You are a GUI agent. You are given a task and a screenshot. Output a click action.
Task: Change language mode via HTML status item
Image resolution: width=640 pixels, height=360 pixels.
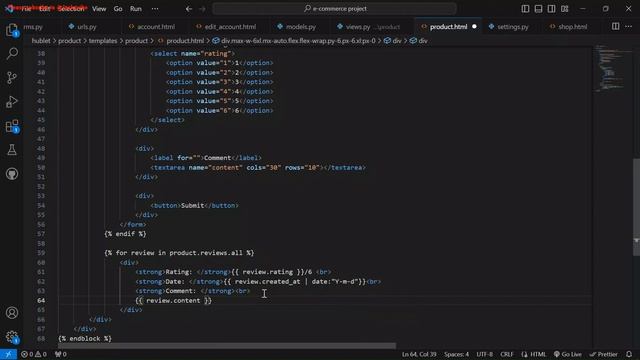click(x=533, y=354)
